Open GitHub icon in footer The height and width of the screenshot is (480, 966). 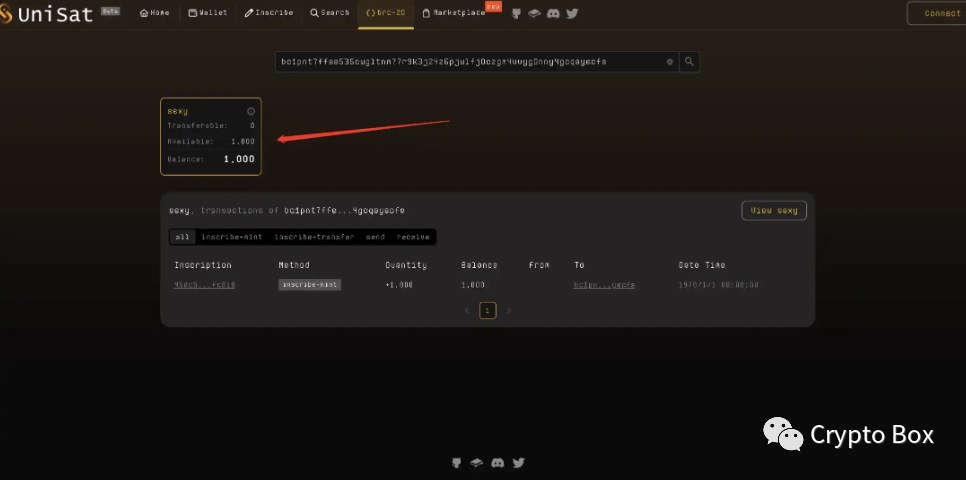[457, 463]
